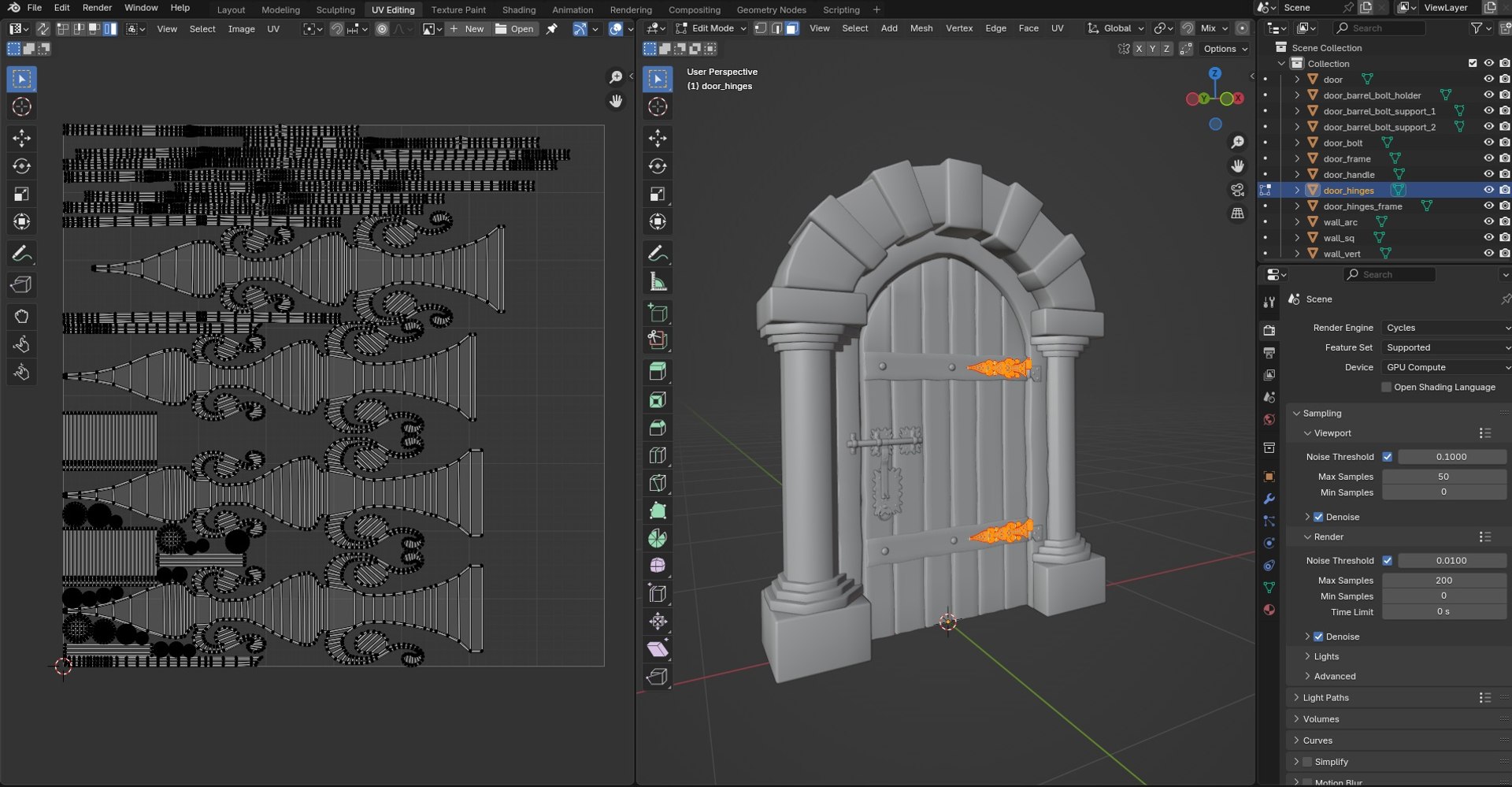Viewport: 1512px width, 787px height.
Task: Hide wall_arc object in viewport
Action: pyautogui.click(x=1488, y=222)
